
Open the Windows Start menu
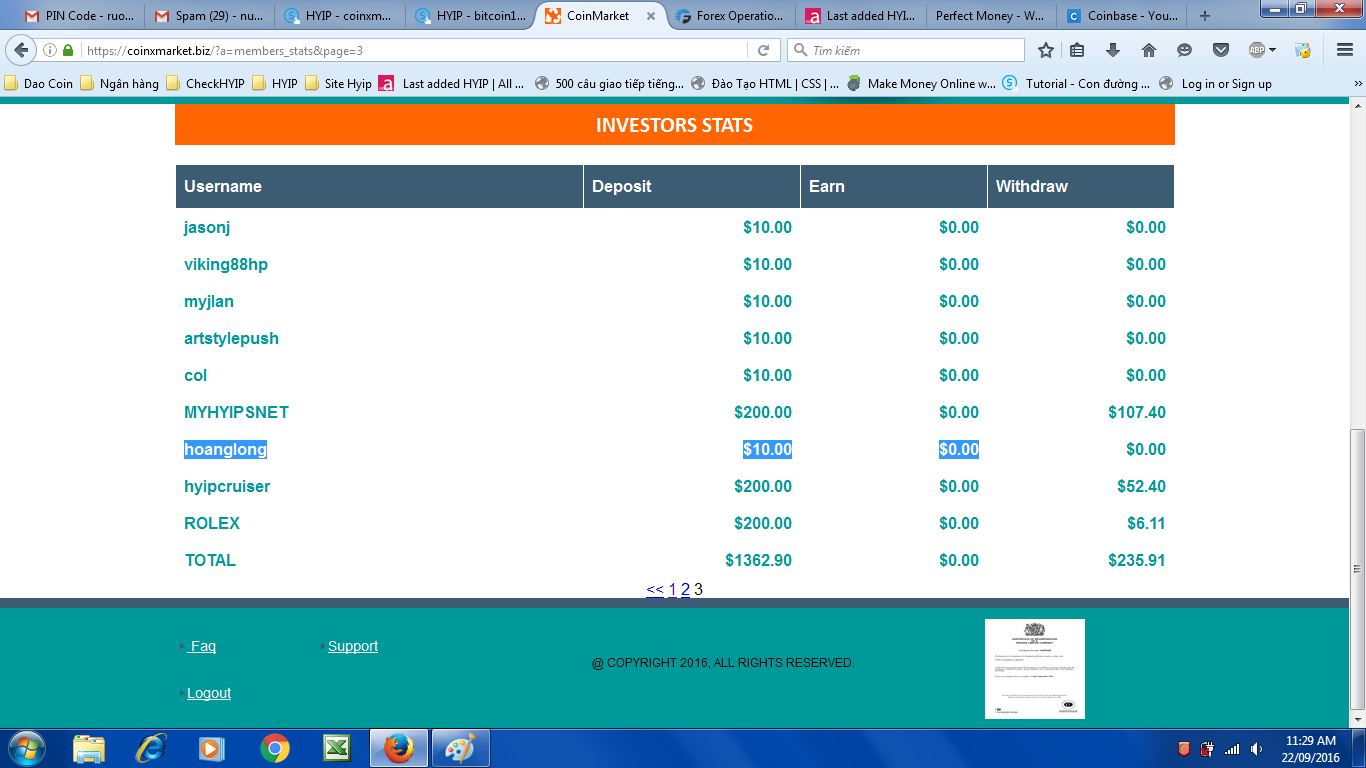tap(27, 748)
